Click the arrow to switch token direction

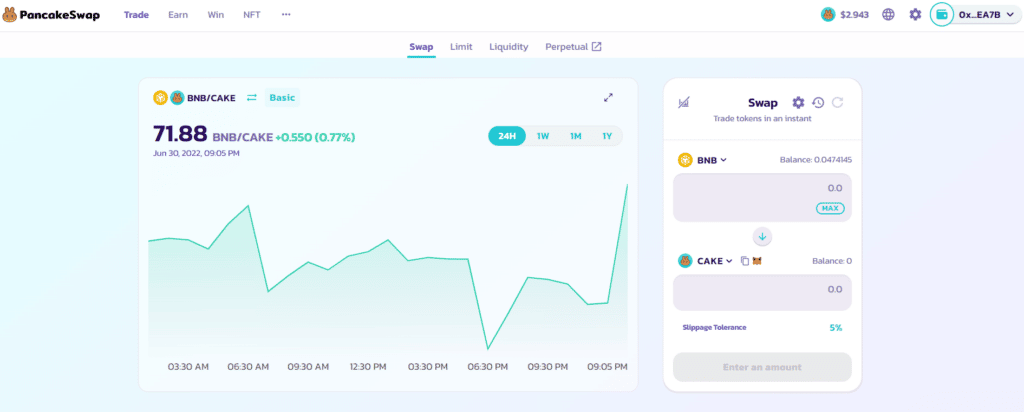pyautogui.click(x=762, y=237)
